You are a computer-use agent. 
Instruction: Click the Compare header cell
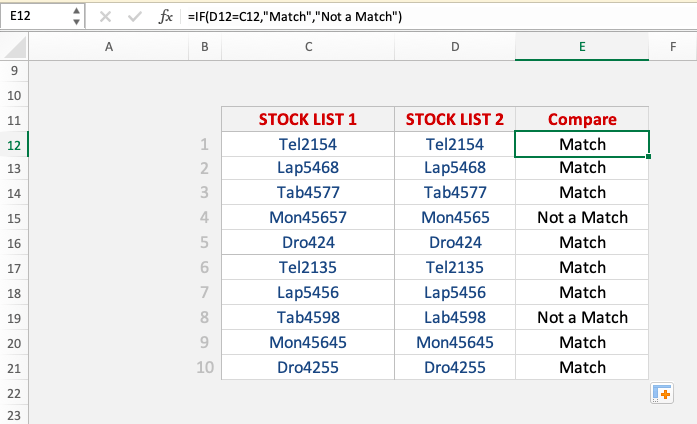(582, 119)
